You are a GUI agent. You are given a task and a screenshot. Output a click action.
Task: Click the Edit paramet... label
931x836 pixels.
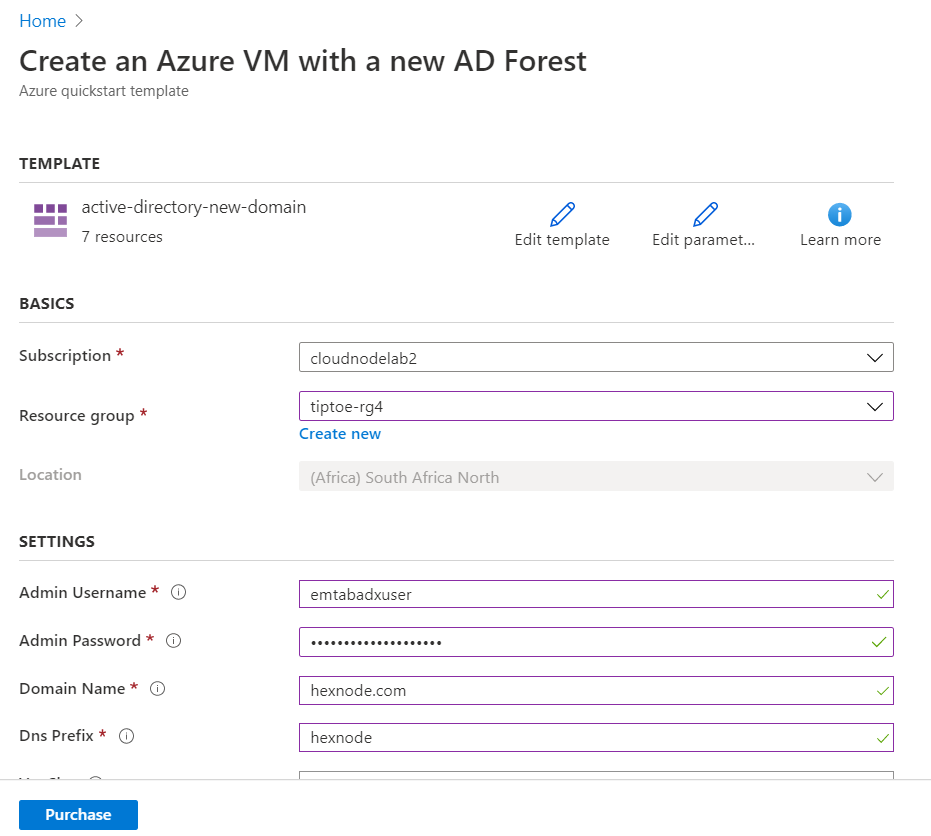[703, 240]
